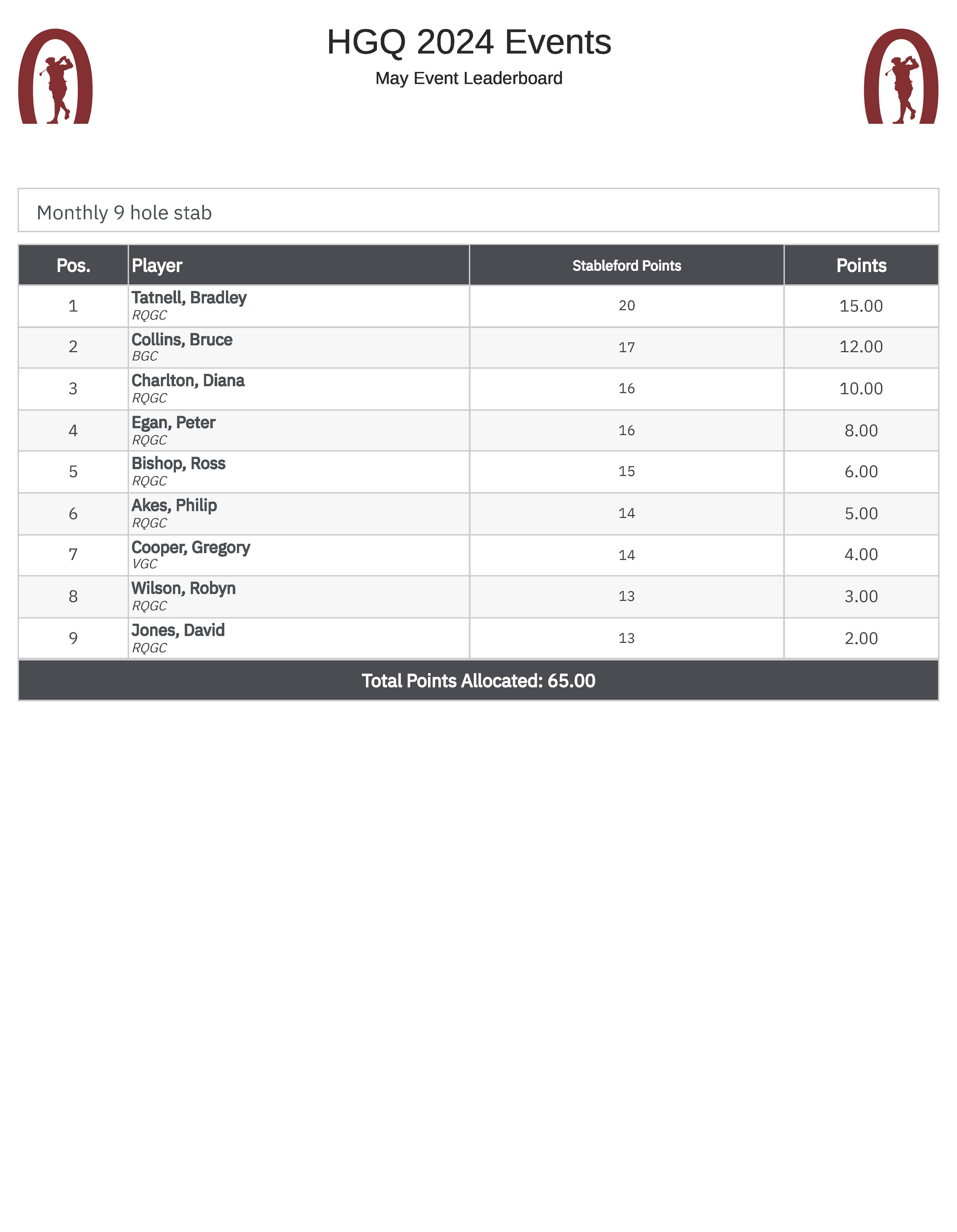The height and width of the screenshot is (1232, 957).
Task: Click the Monthly 9 hole stab heading
Action: click(124, 213)
